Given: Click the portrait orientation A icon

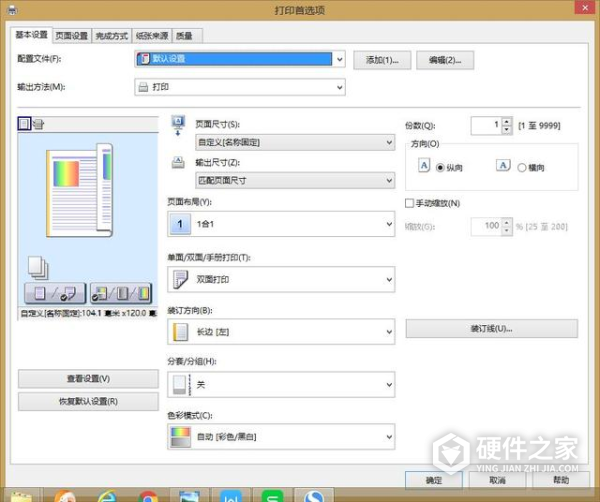Looking at the screenshot, I should (424, 166).
